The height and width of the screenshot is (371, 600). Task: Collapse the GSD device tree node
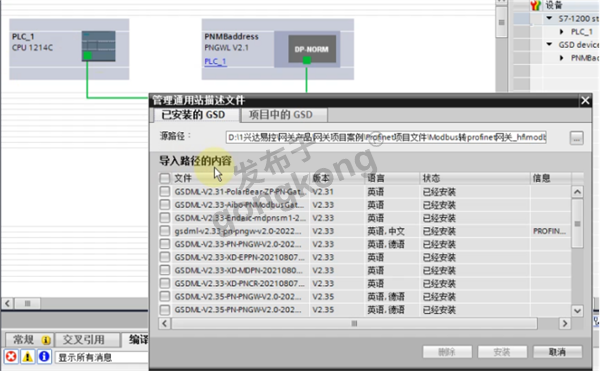[549, 44]
